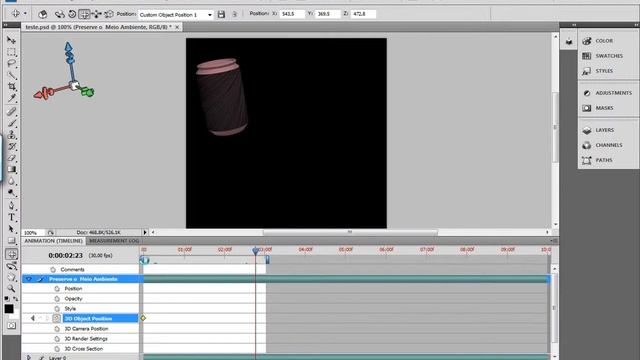640x360 pixels.
Task: Select the Path Selection tool
Action: coord(11,229)
